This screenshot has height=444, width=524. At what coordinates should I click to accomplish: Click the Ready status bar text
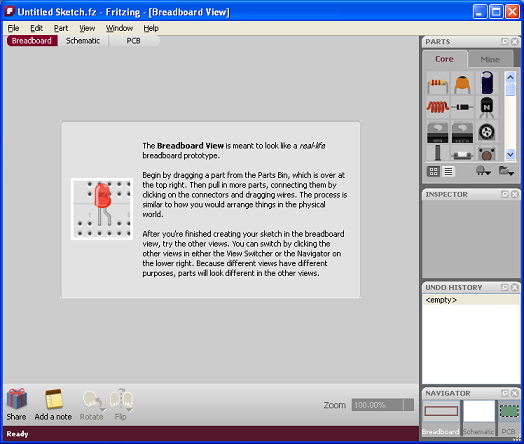pos(17,434)
